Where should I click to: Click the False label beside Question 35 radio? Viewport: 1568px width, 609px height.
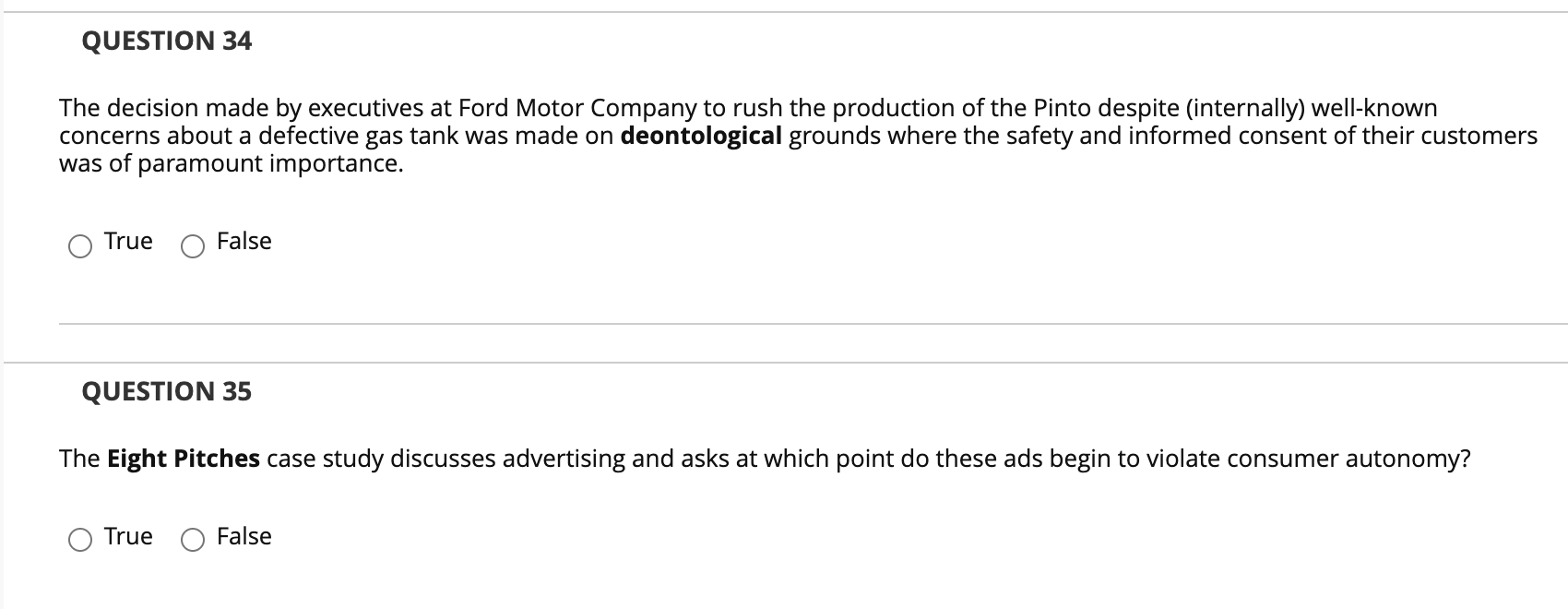point(244,536)
